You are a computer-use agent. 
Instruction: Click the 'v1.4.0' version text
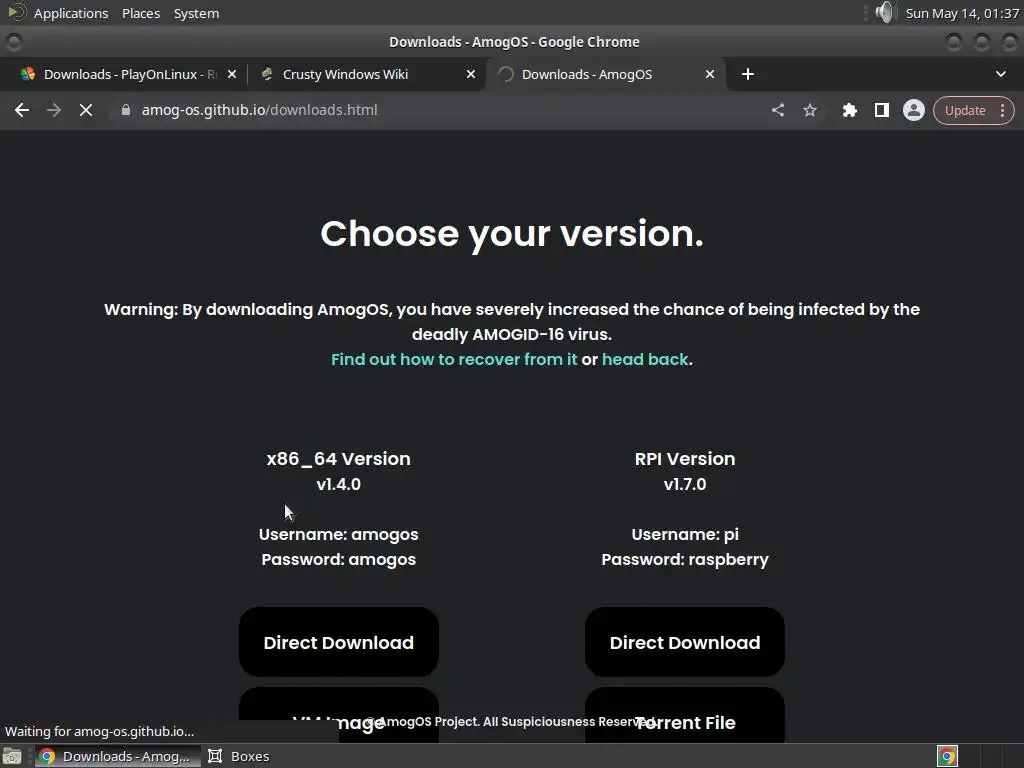click(338, 485)
